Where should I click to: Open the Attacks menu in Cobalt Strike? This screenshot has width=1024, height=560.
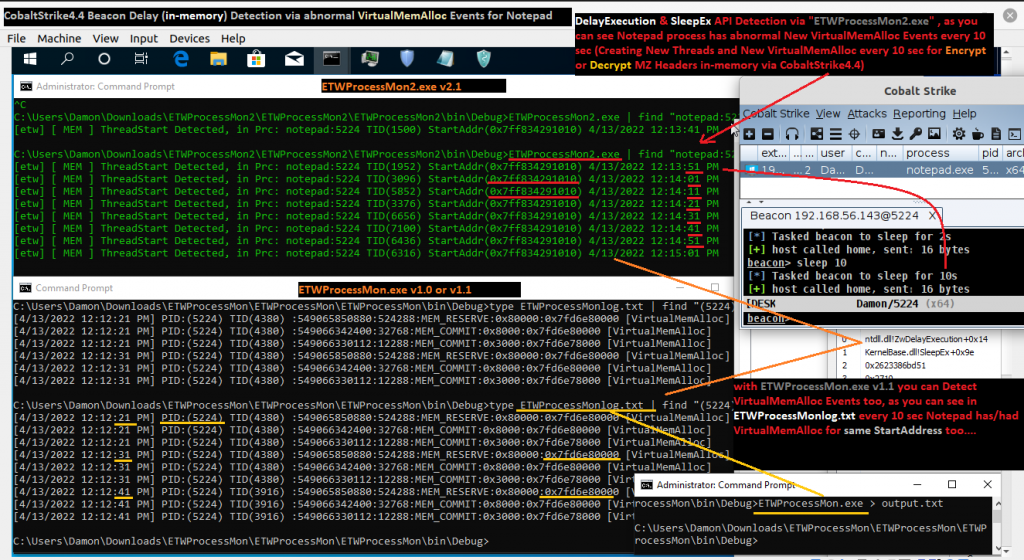click(x=867, y=114)
